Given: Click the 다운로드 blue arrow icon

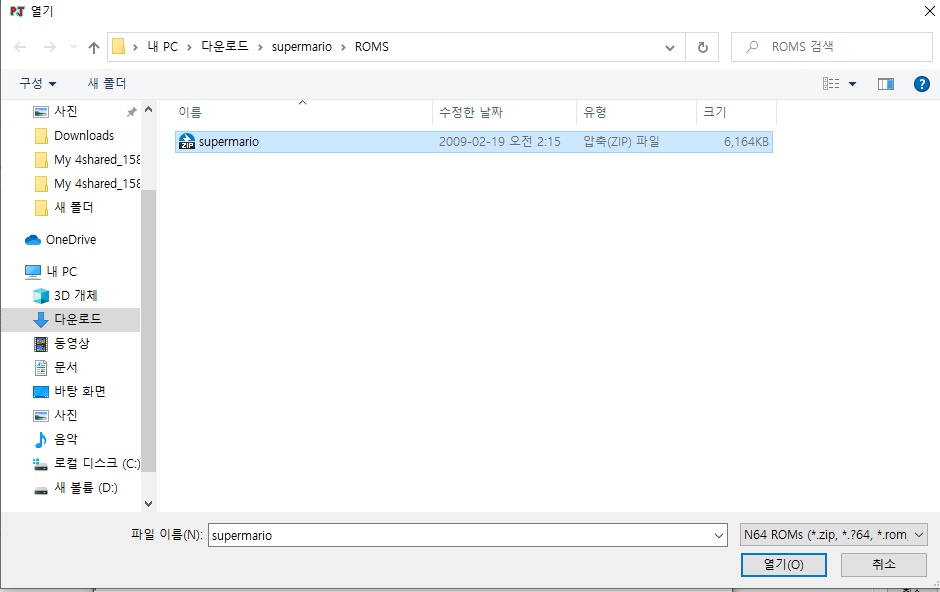Looking at the screenshot, I should (41, 320).
